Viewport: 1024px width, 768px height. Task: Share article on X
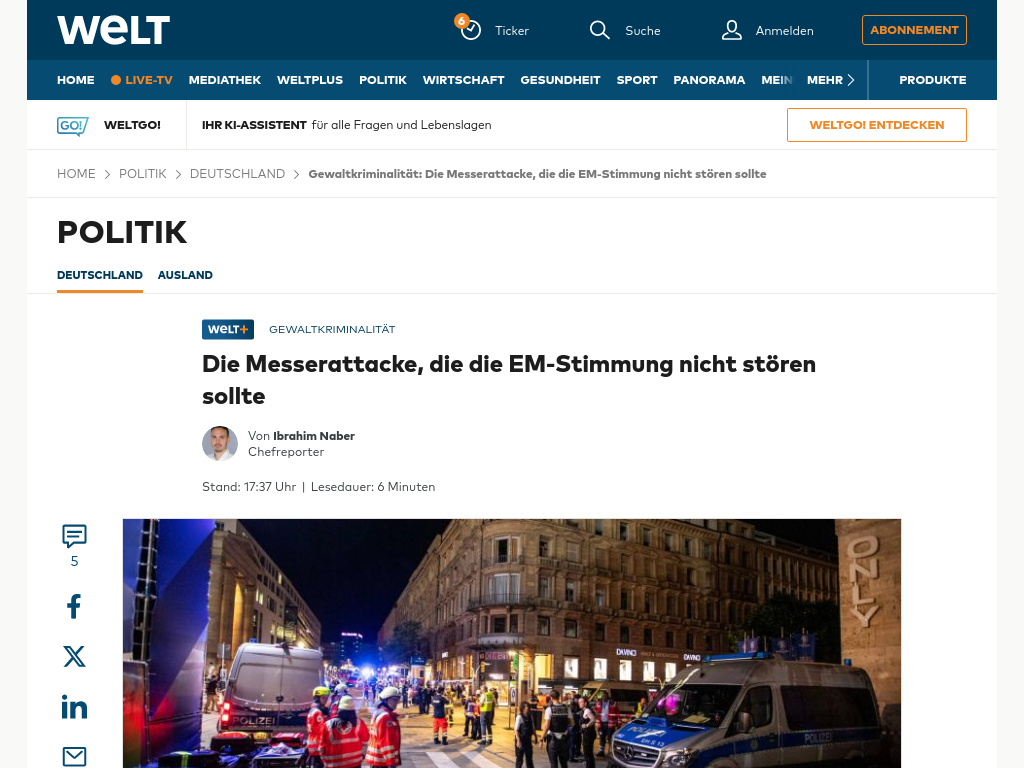[x=74, y=656]
